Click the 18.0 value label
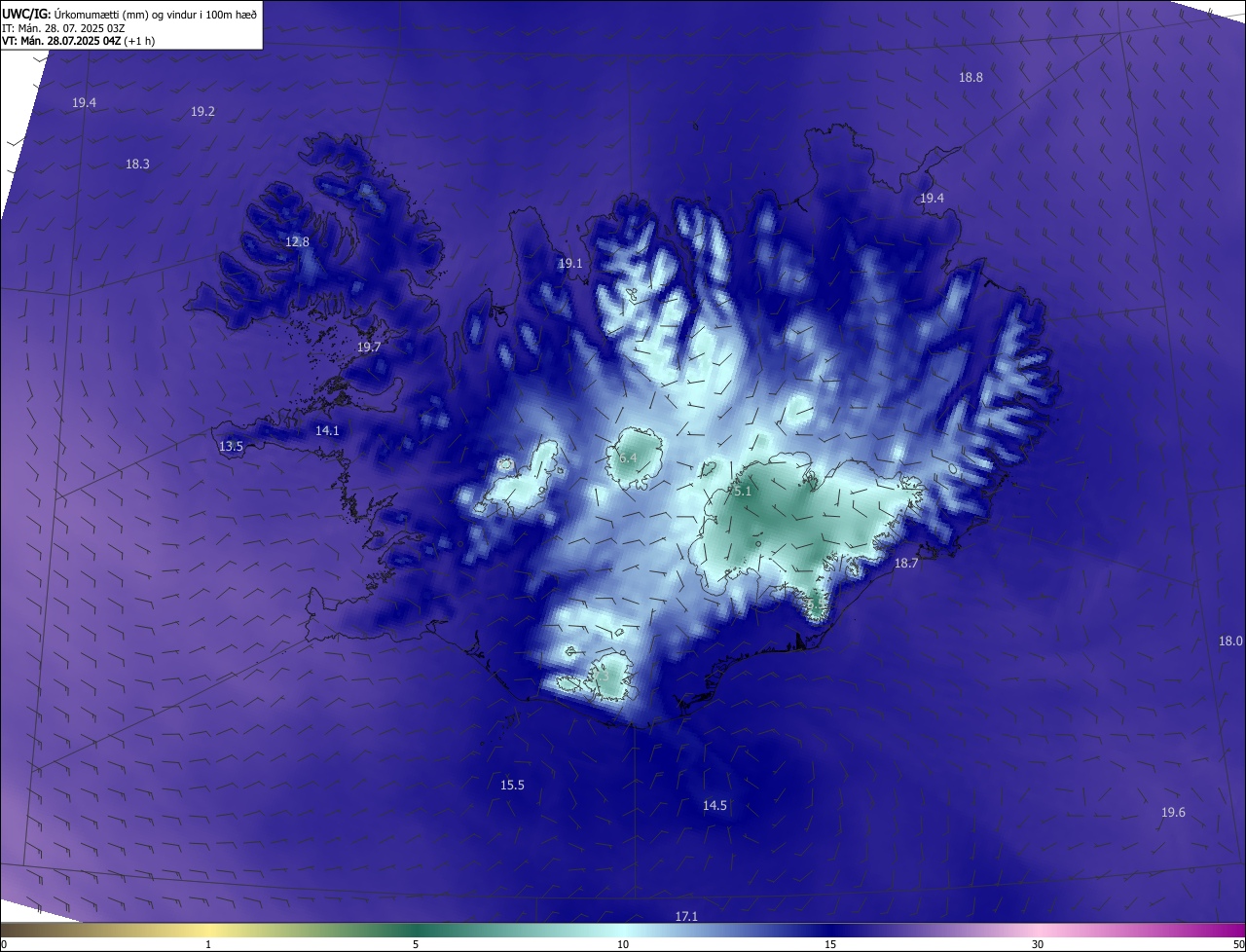This screenshot has width=1246, height=952. (x=1230, y=641)
